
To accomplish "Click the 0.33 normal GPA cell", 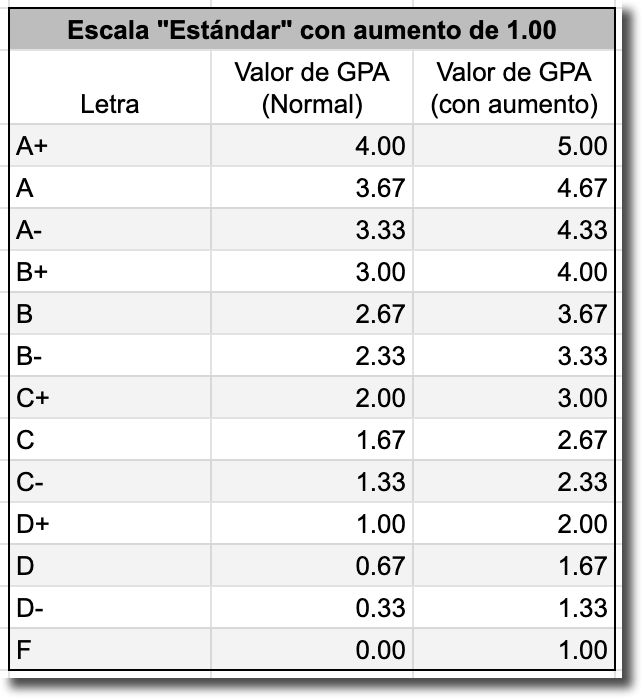I will tap(311, 608).
